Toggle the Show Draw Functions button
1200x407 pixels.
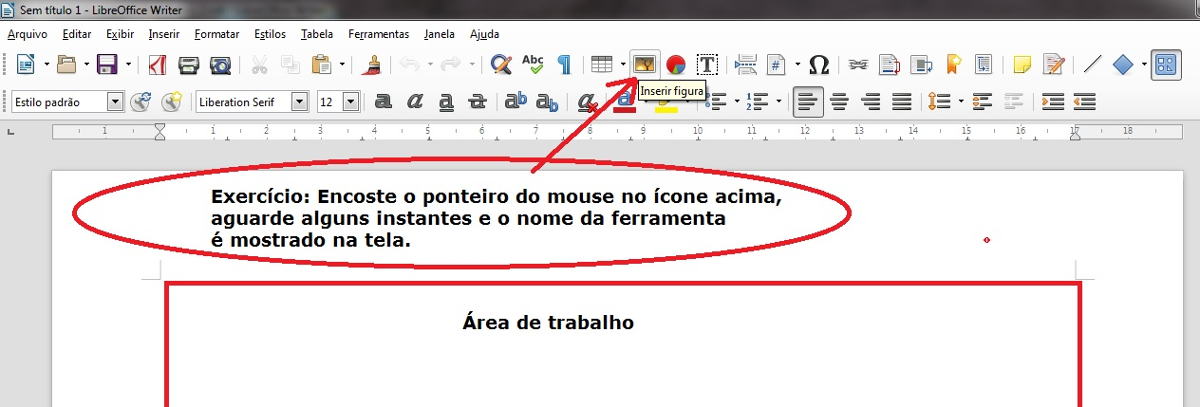pos(1165,65)
